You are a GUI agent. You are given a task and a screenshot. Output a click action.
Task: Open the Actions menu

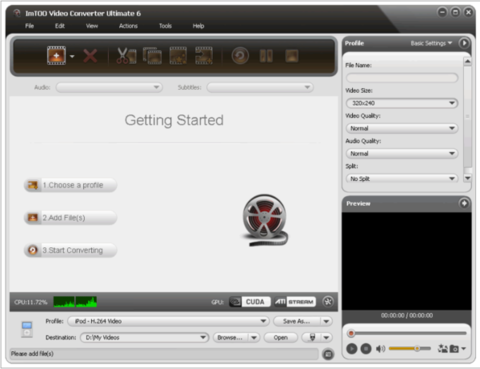pos(128,26)
